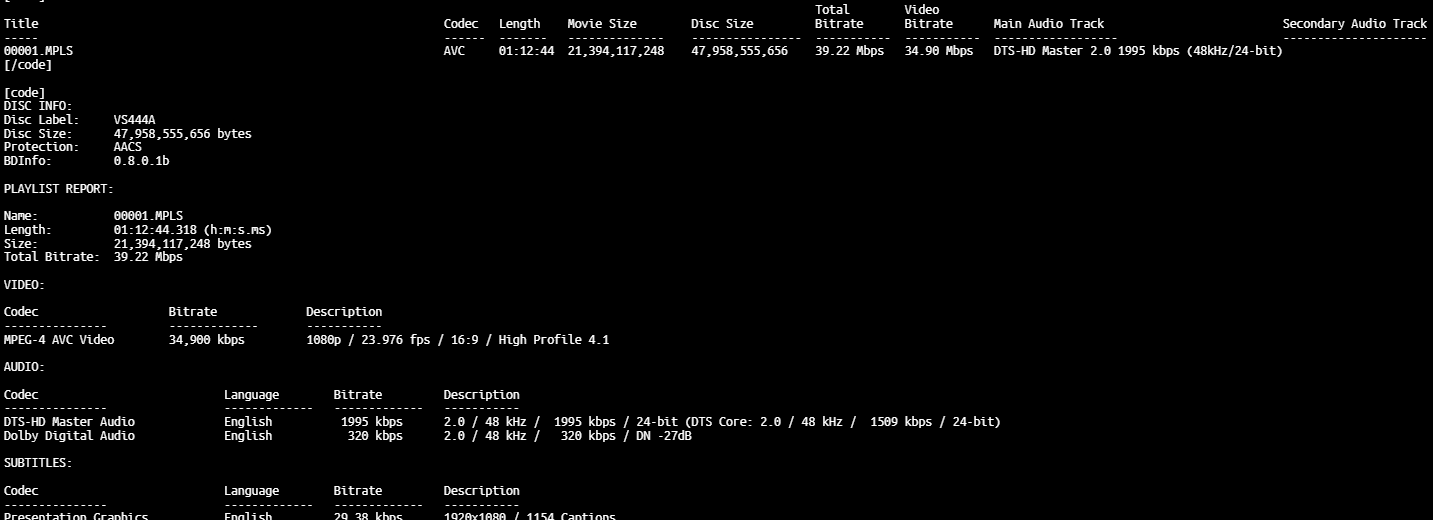Viewport: 1433px width, 520px height.
Task: Click the VIDEO: section heading
Action: pyautogui.click(x=24, y=285)
